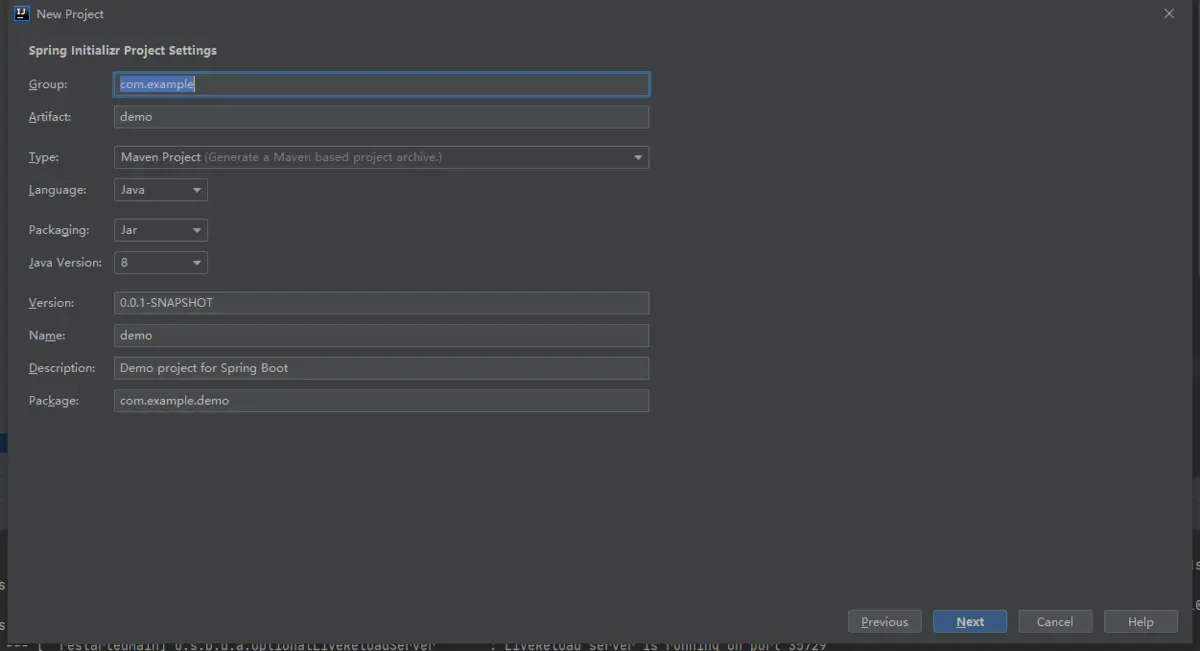Viewport: 1200px width, 651px height.
Task: Click the Version label
Action: (x=51, y=303)
